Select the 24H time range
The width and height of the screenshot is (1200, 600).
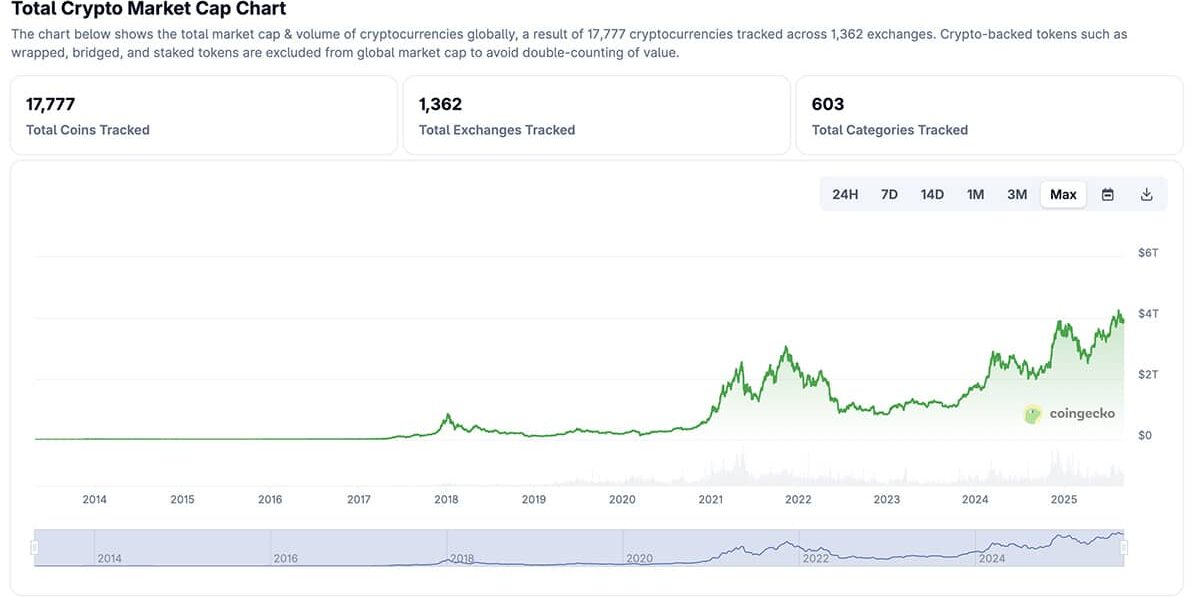coord(845,194)
